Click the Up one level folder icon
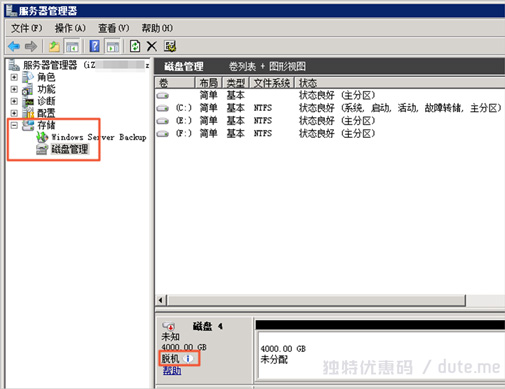Screen dimensions: 505x389 pyautogui.click(x=54, y=46)
